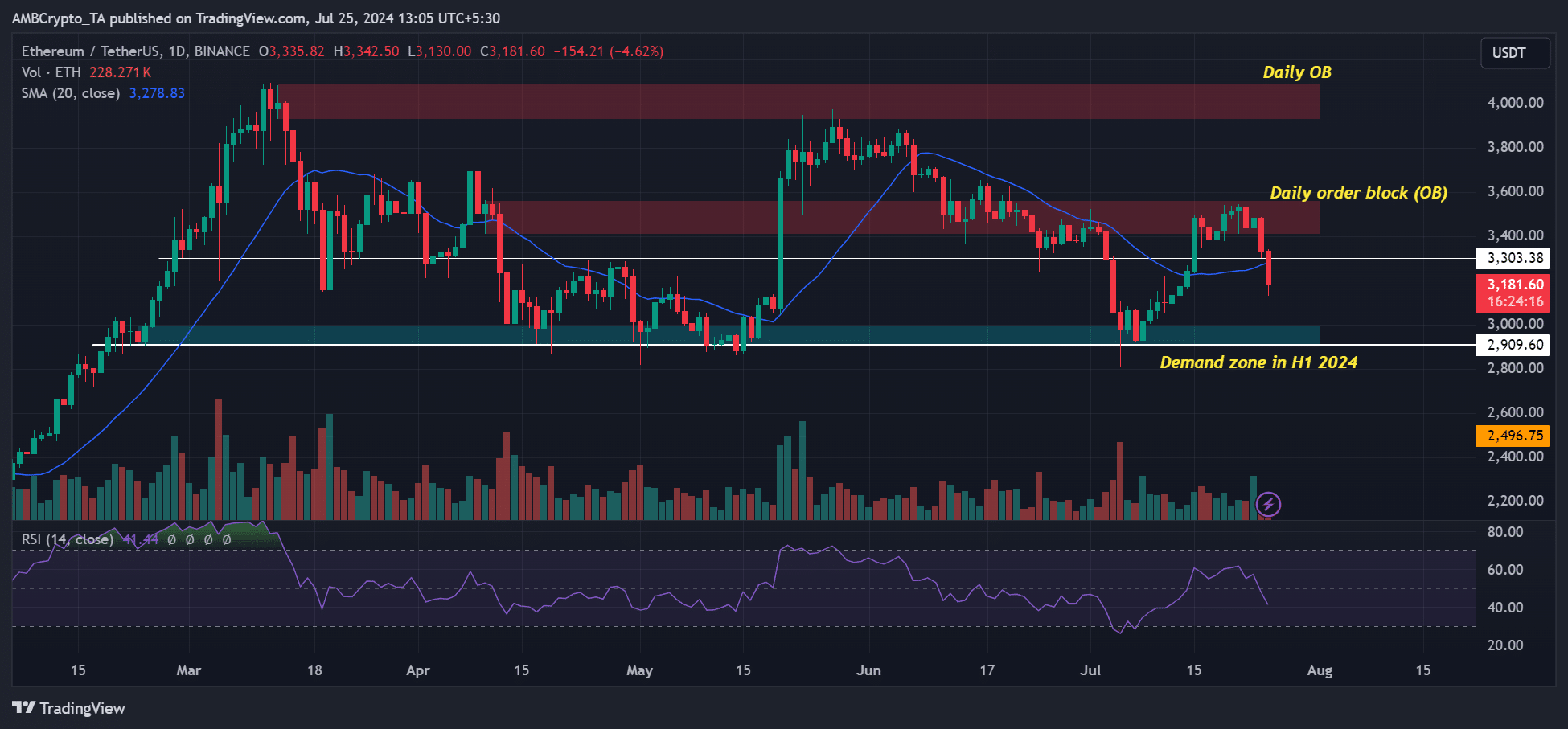Click the RSI (14, close) indicator label
1568x729 pixels.
[x=68, y=539]
